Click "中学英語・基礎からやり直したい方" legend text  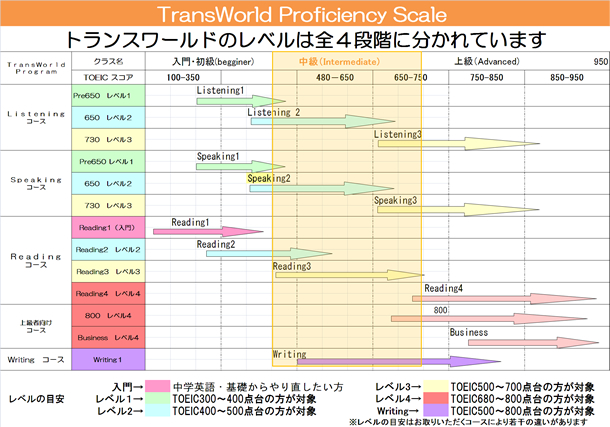(x=258, y=387)
